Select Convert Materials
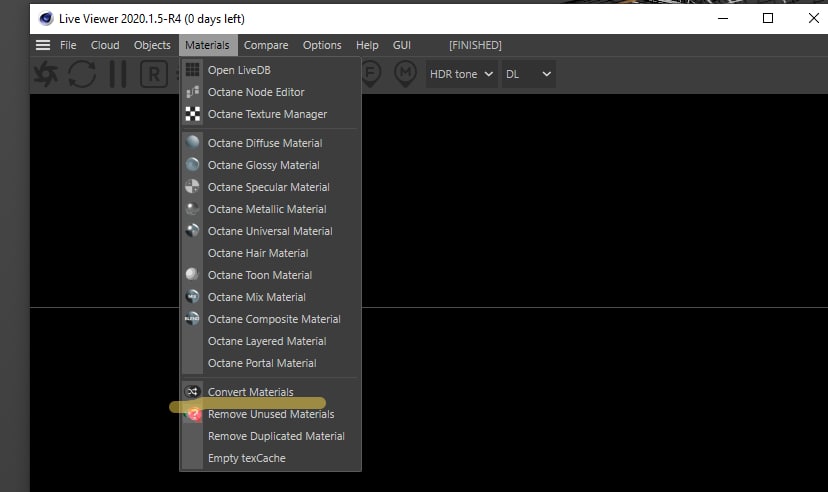Viewport: 828px width, 492px height. click(x=271, y=392)
